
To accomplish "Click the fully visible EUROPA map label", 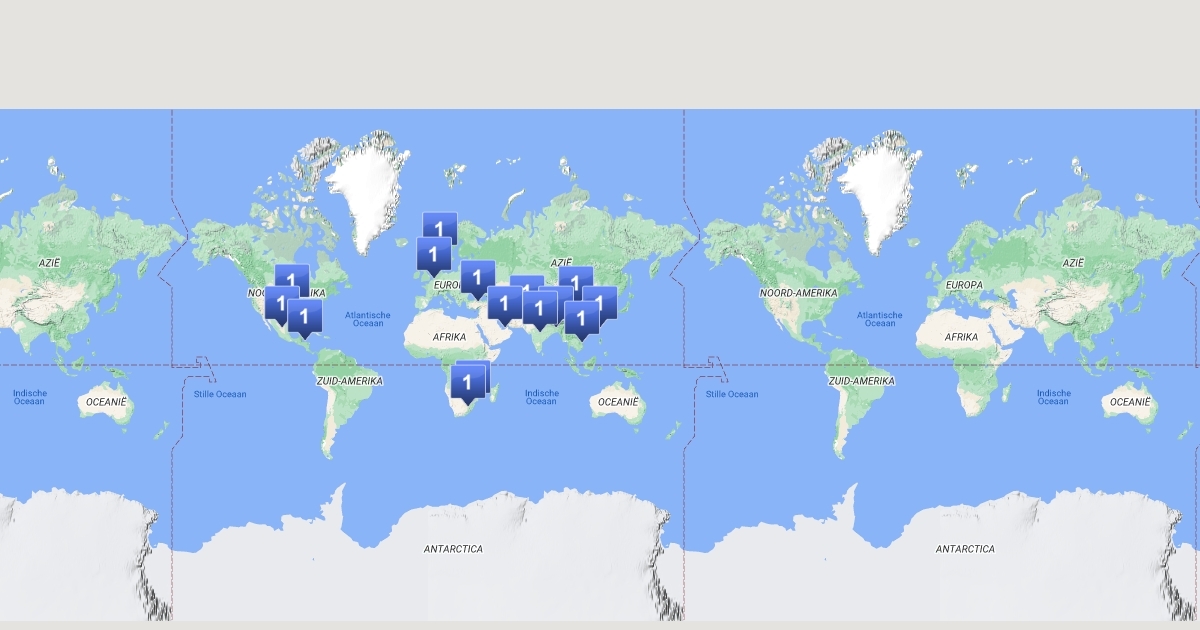I will tap(962, 285).
